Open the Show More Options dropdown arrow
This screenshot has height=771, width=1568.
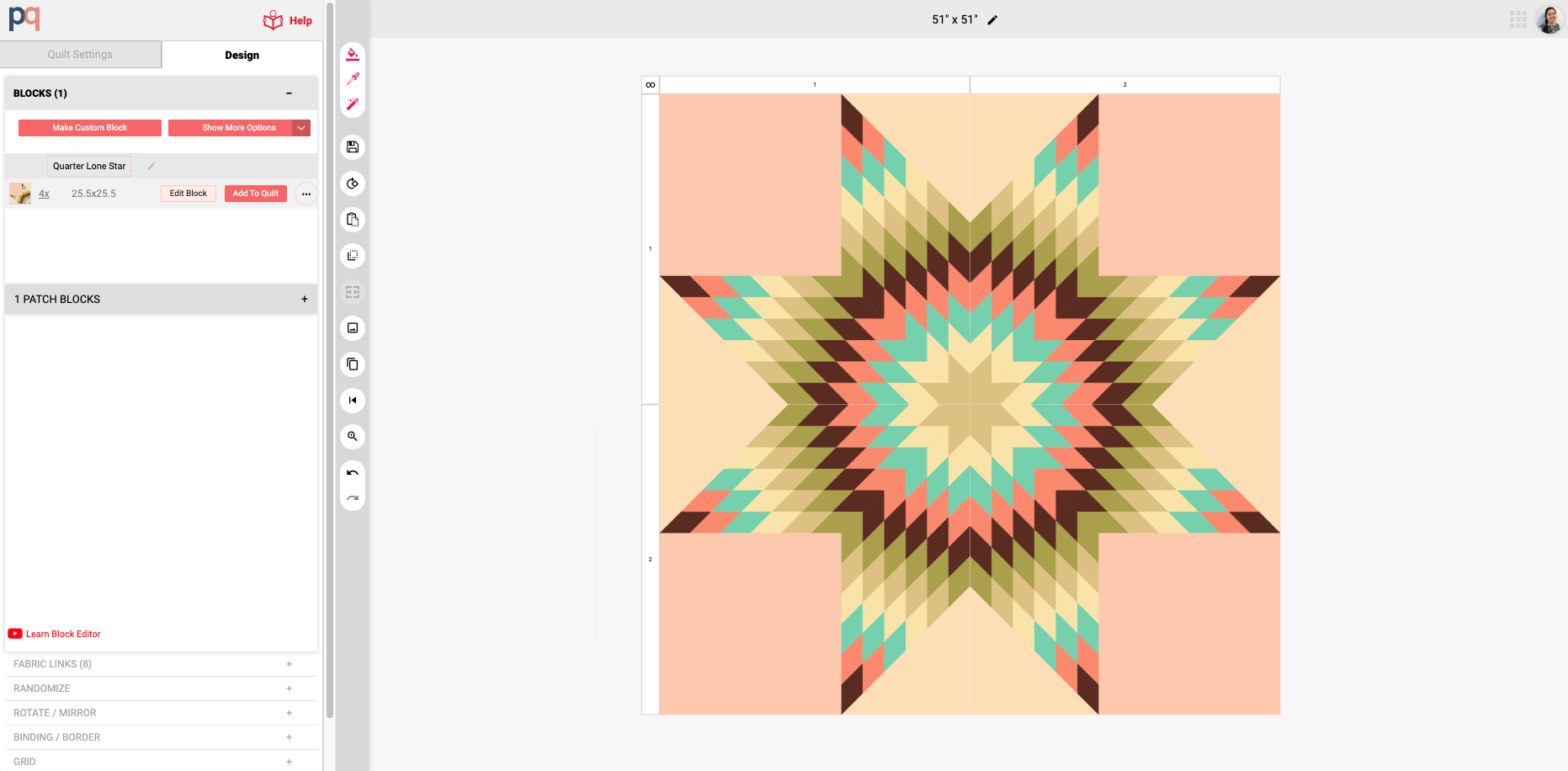click(301, 128)
